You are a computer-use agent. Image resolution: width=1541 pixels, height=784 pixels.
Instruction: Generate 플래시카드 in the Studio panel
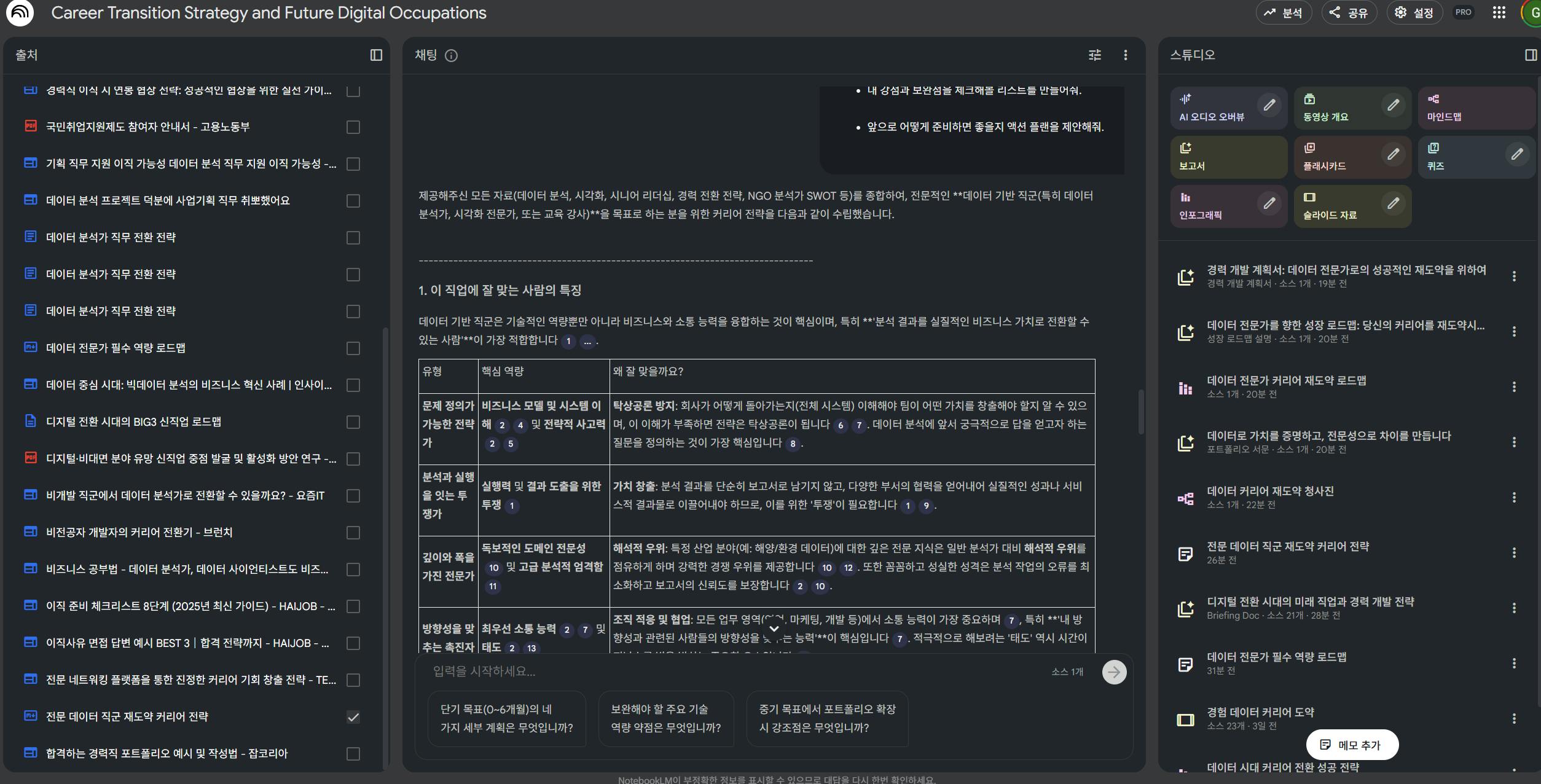[x=1336, y=157]
